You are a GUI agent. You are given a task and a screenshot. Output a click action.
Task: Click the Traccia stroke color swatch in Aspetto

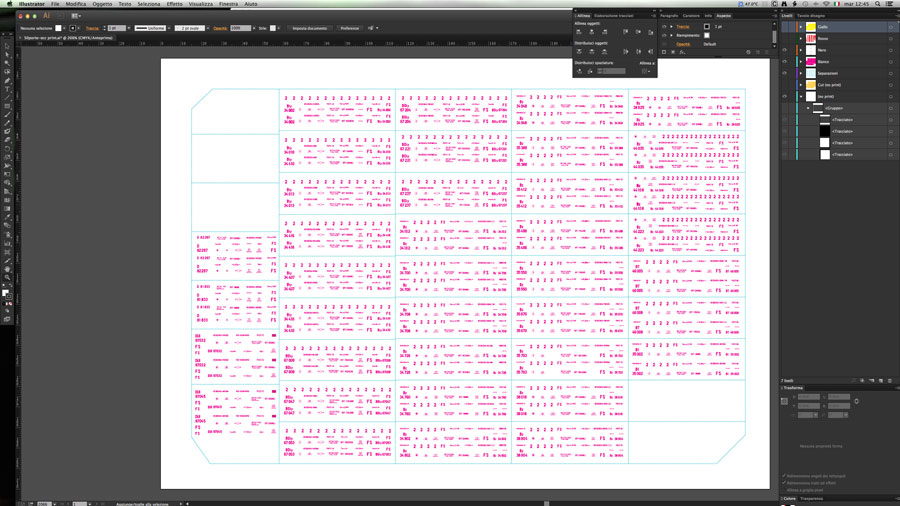(707, 26)
